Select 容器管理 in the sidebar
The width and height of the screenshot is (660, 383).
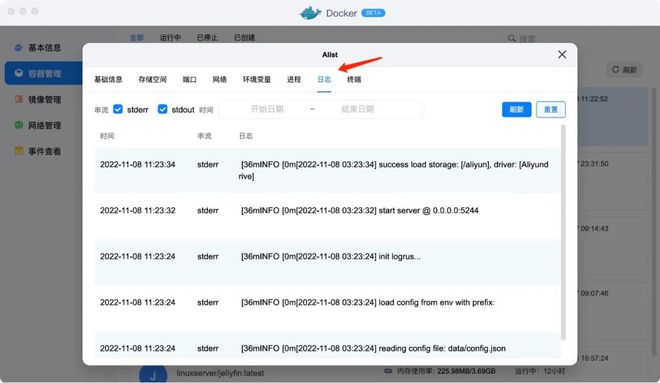coord(43,73)
